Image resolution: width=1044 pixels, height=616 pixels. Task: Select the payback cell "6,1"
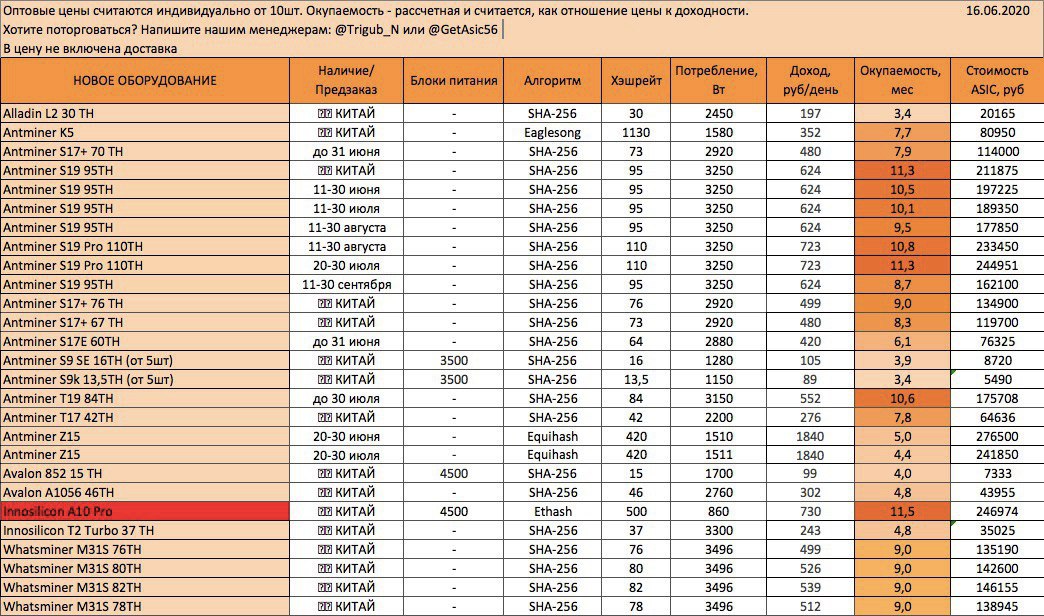pos(902,342)
